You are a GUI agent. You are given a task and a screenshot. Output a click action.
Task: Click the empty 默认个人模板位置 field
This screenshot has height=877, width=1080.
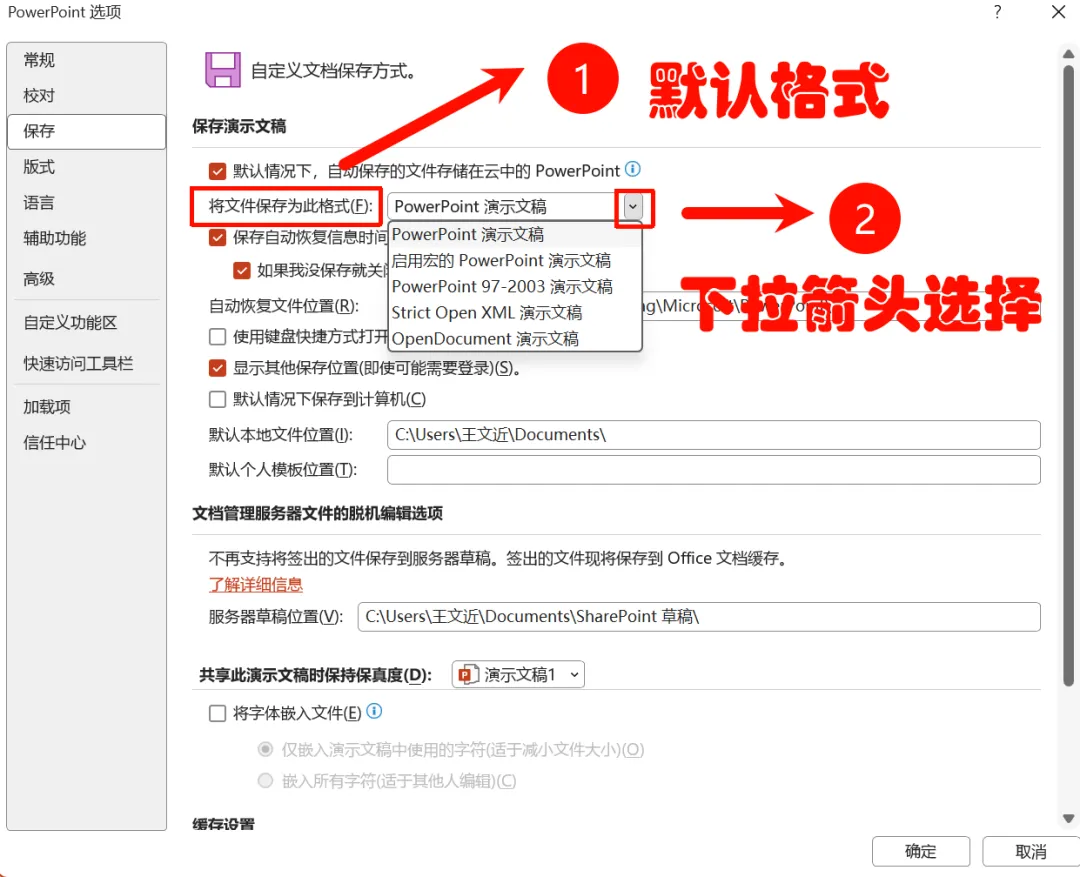pos(714,470)
